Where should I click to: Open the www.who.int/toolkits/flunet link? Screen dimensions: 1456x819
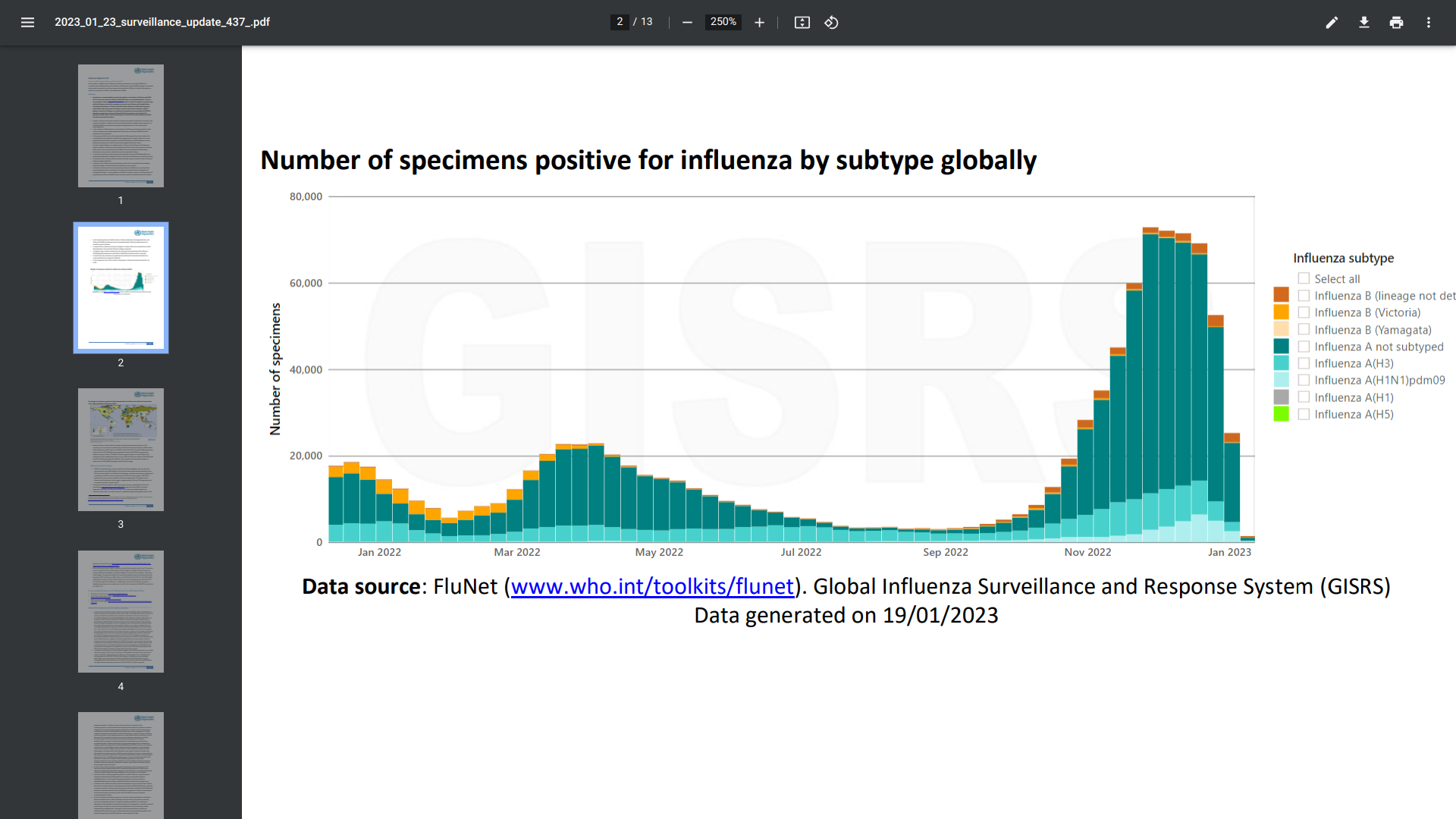652,587
